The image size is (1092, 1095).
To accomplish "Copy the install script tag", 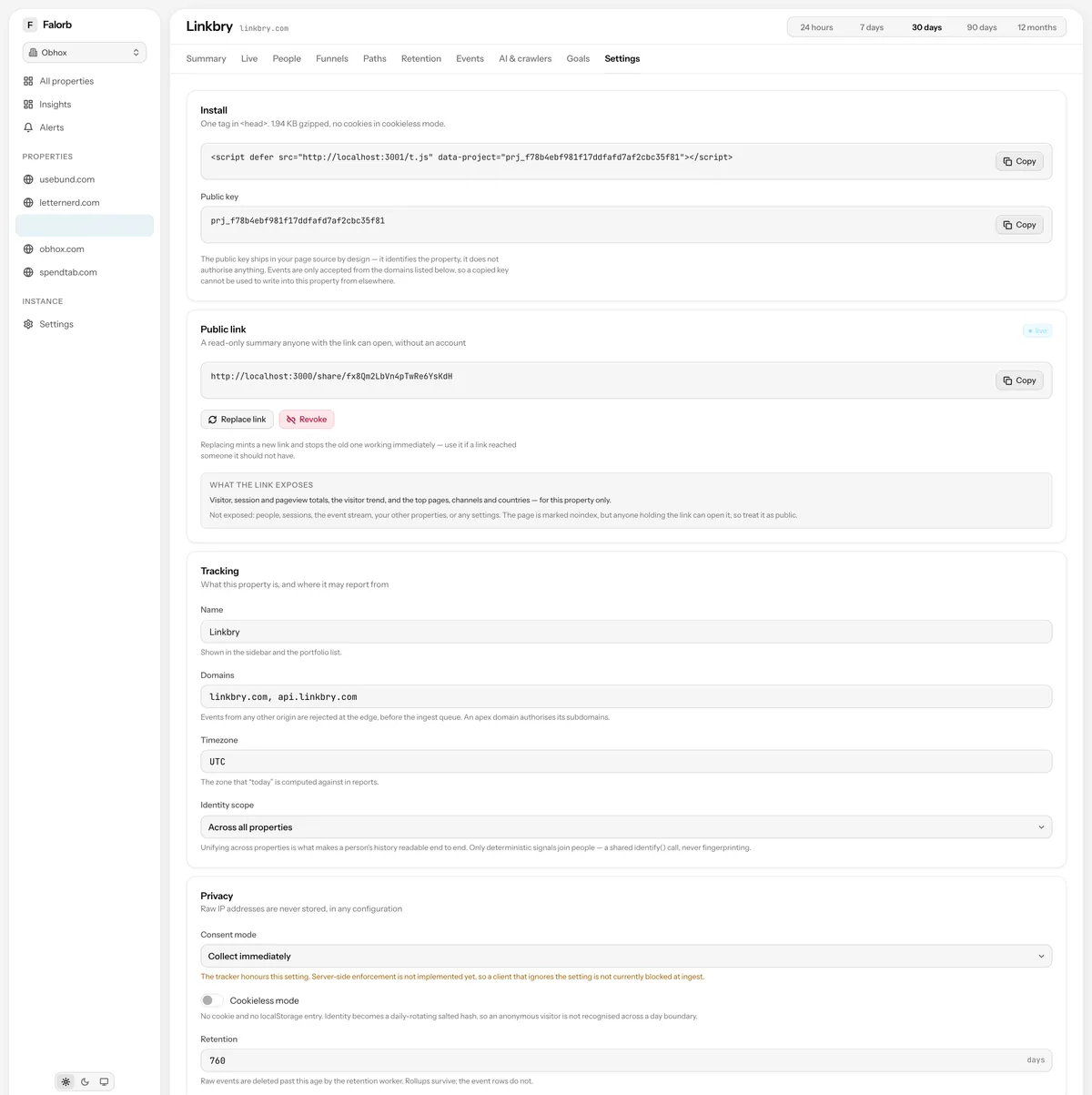I will 1019,161.
